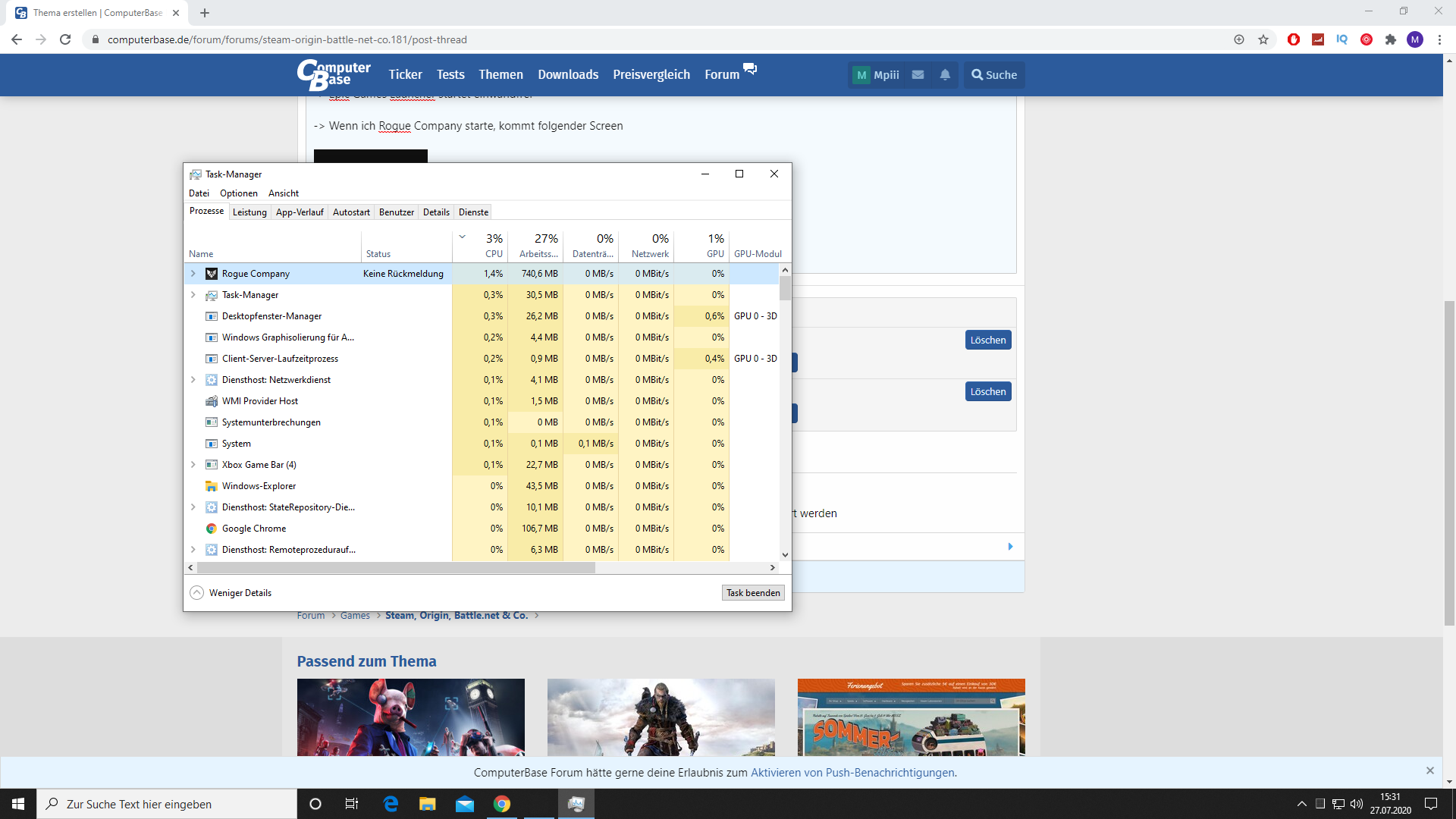Click the Xbox Game Bar process icon
Image resolution: width=1456 pixels, height=819 pixels.
coord(212,465)
